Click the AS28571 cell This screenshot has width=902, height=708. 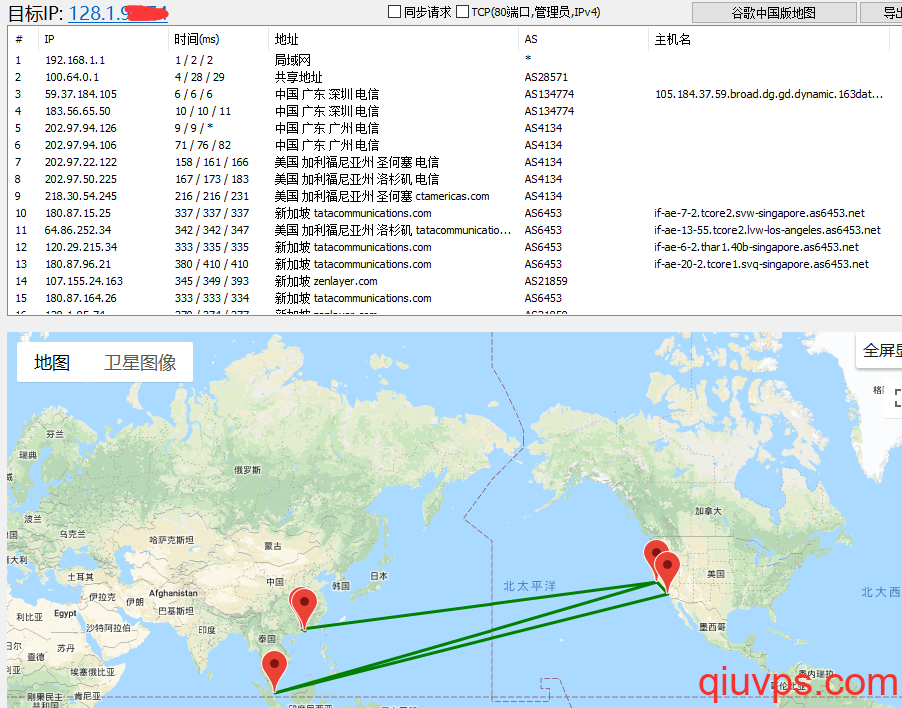pos(546,77)
